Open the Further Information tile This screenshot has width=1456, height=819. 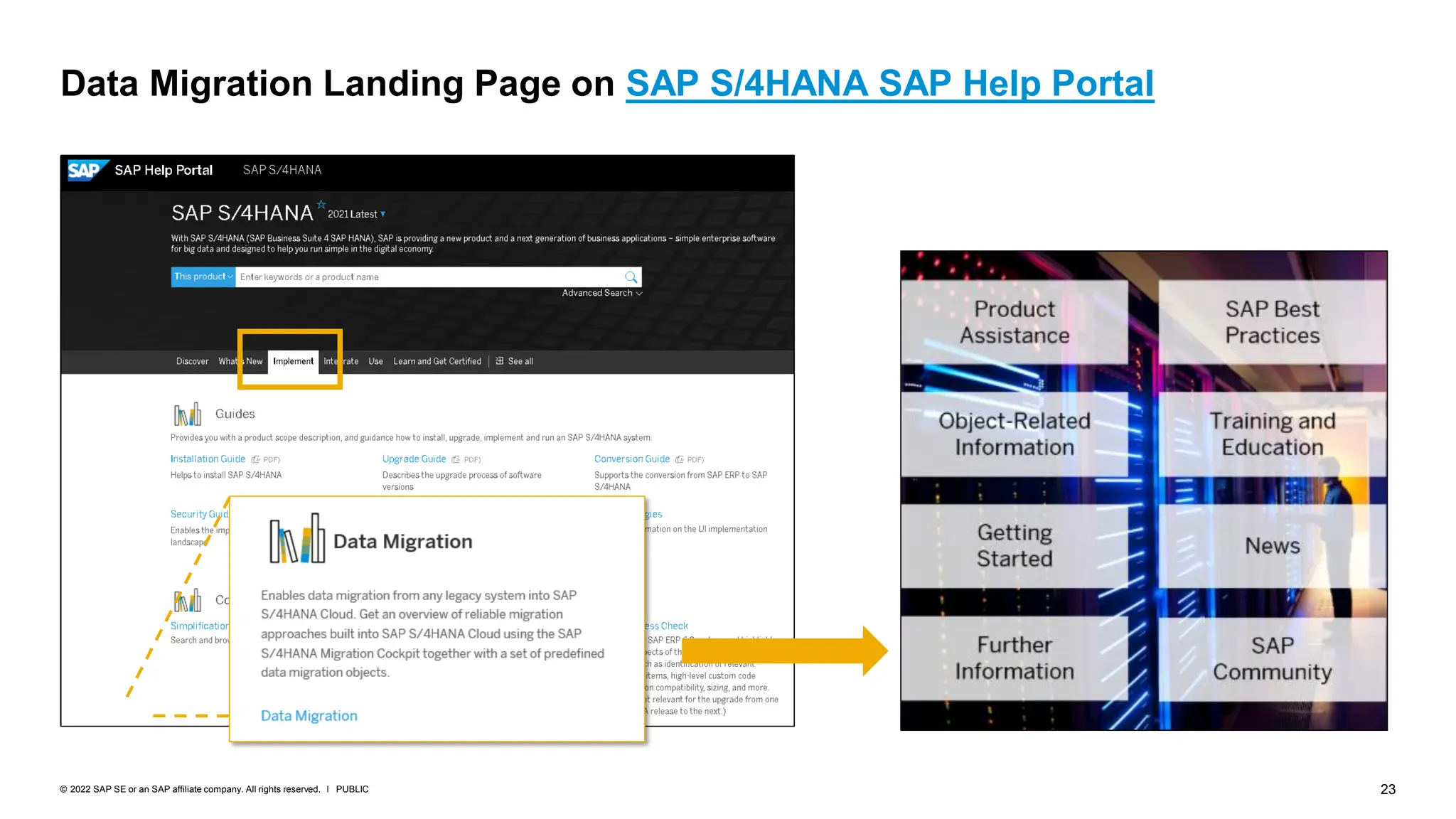click(1015, 658)
